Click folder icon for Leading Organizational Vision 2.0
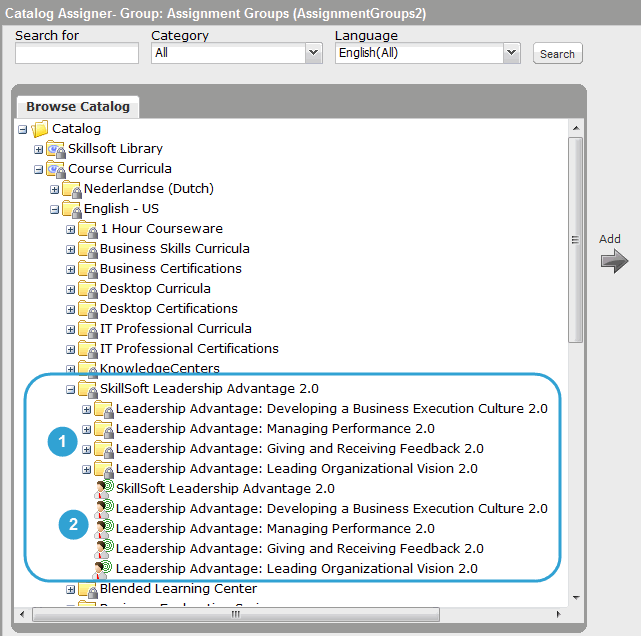641x636 pixels. (104, 469)
